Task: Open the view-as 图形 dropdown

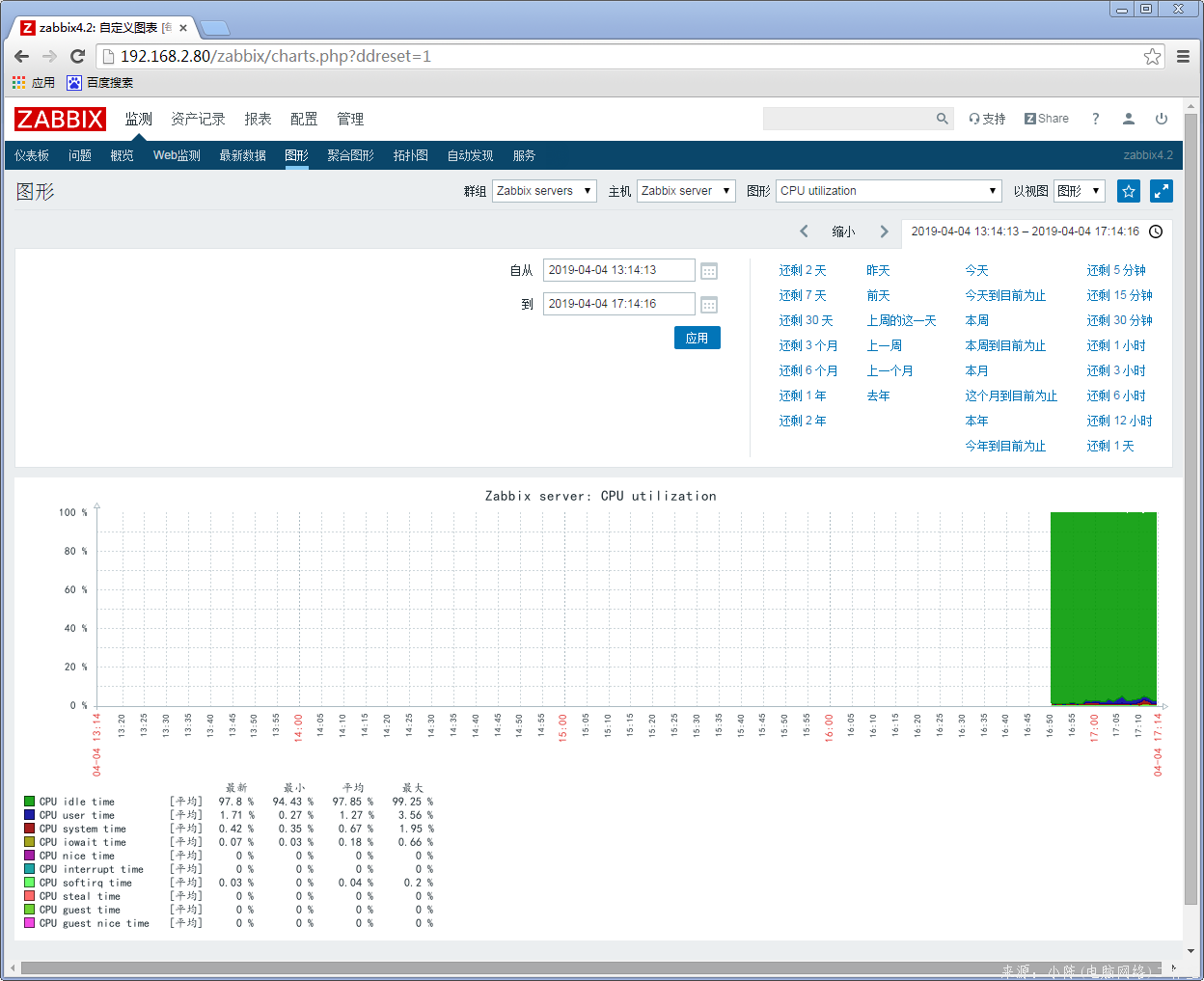Action: point(1079,191)
